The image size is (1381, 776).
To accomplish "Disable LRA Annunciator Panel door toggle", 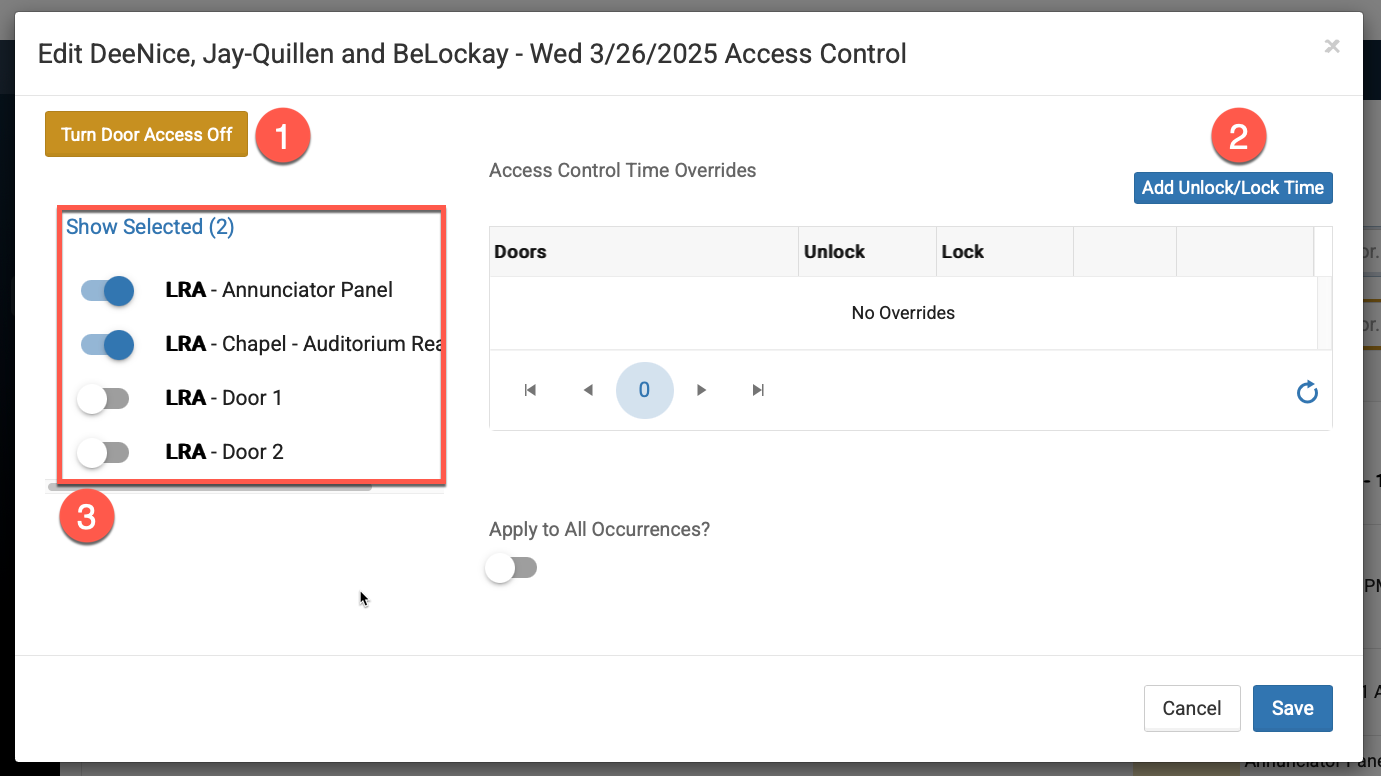I will [x=108, y=291].
